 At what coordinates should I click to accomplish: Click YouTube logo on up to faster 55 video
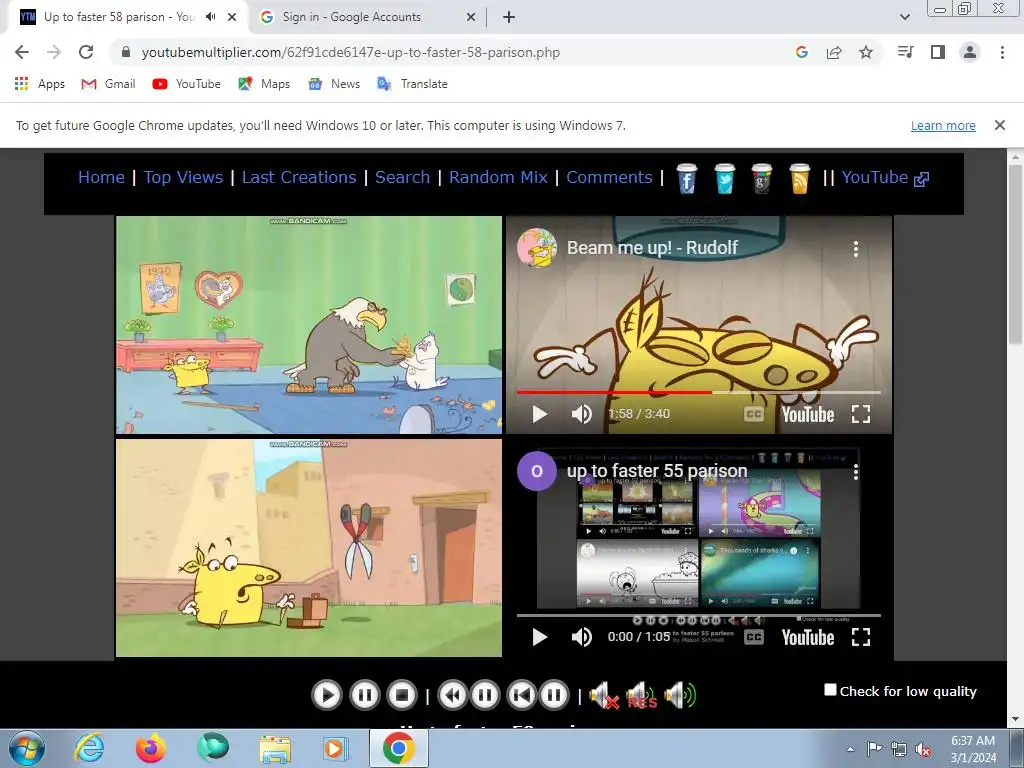coord(808,637)
